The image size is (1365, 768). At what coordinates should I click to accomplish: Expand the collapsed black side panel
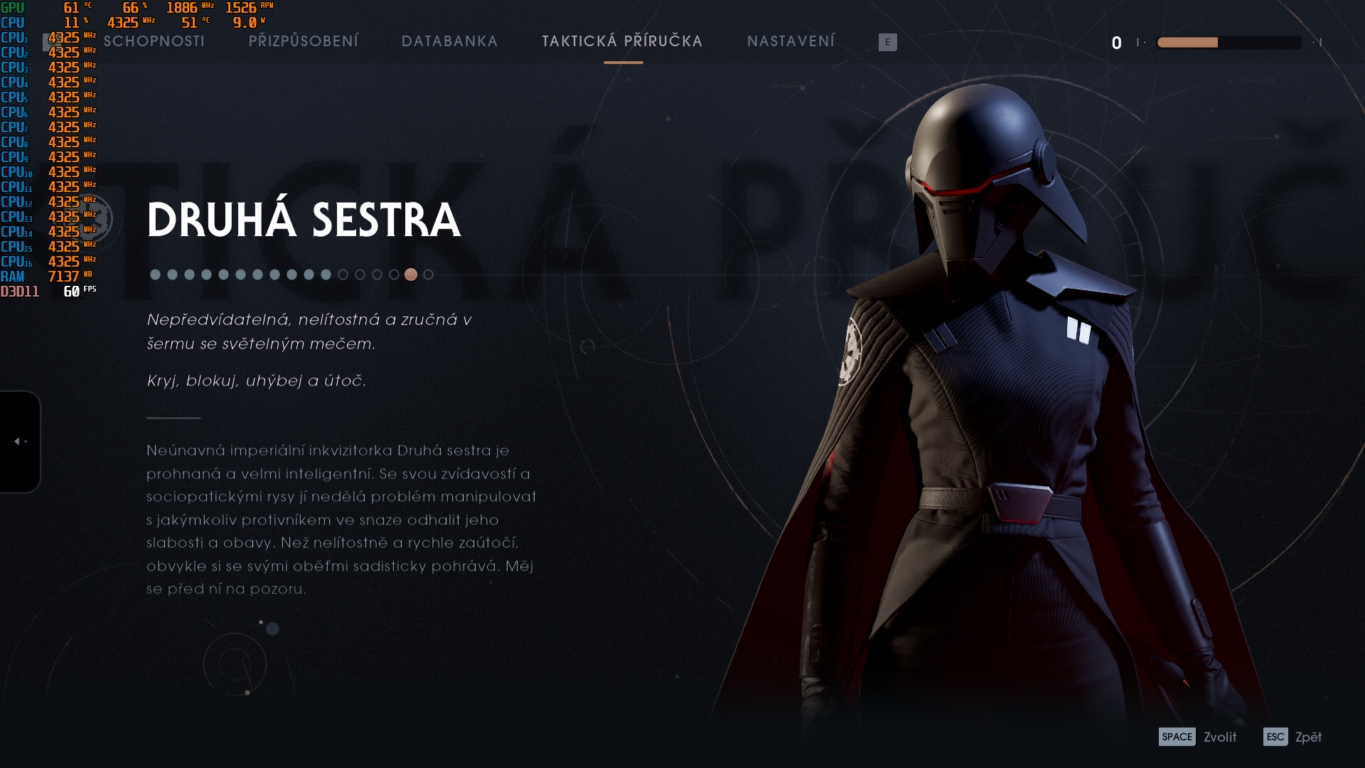[19, 441]
